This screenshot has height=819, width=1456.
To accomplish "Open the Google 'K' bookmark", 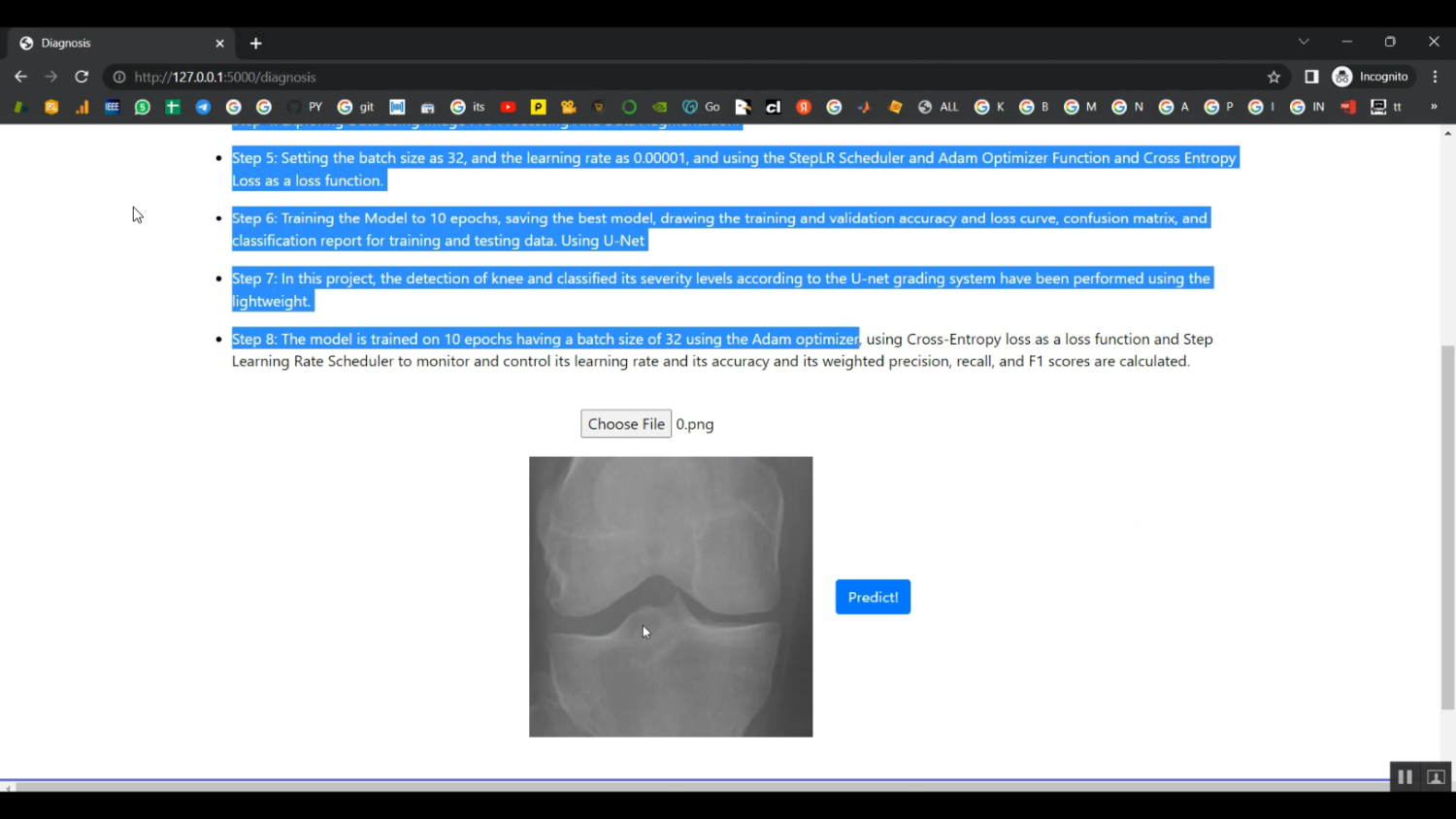I will (989, 107).
